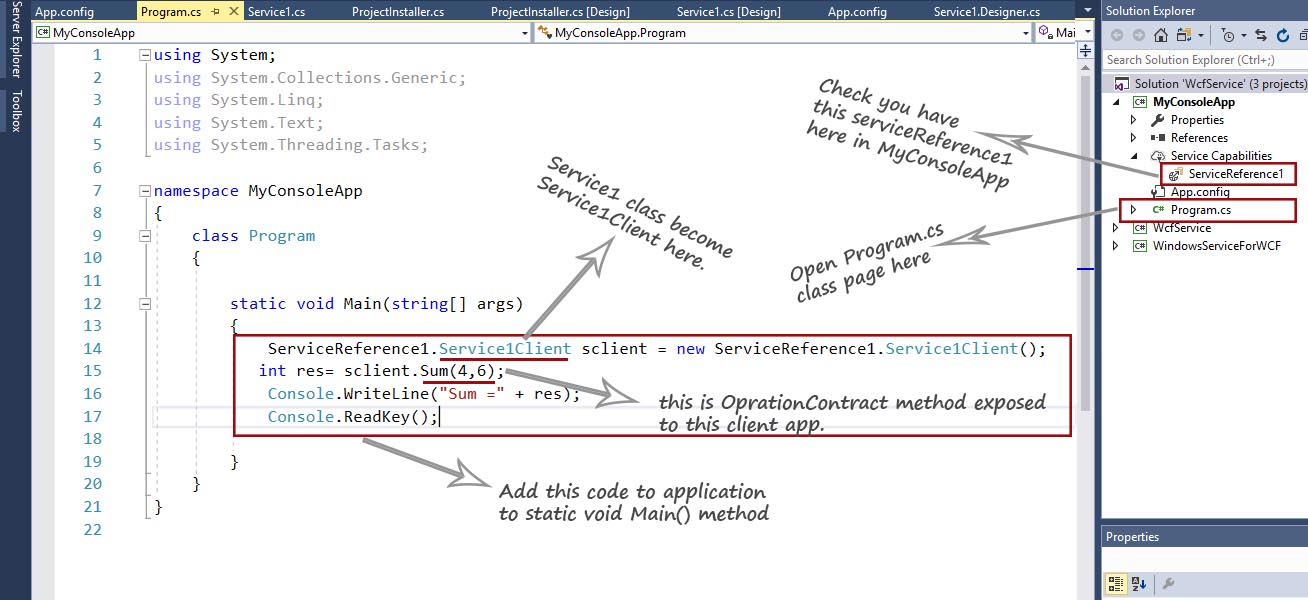Click the solution/folder view switch icon

(1185, 35)
